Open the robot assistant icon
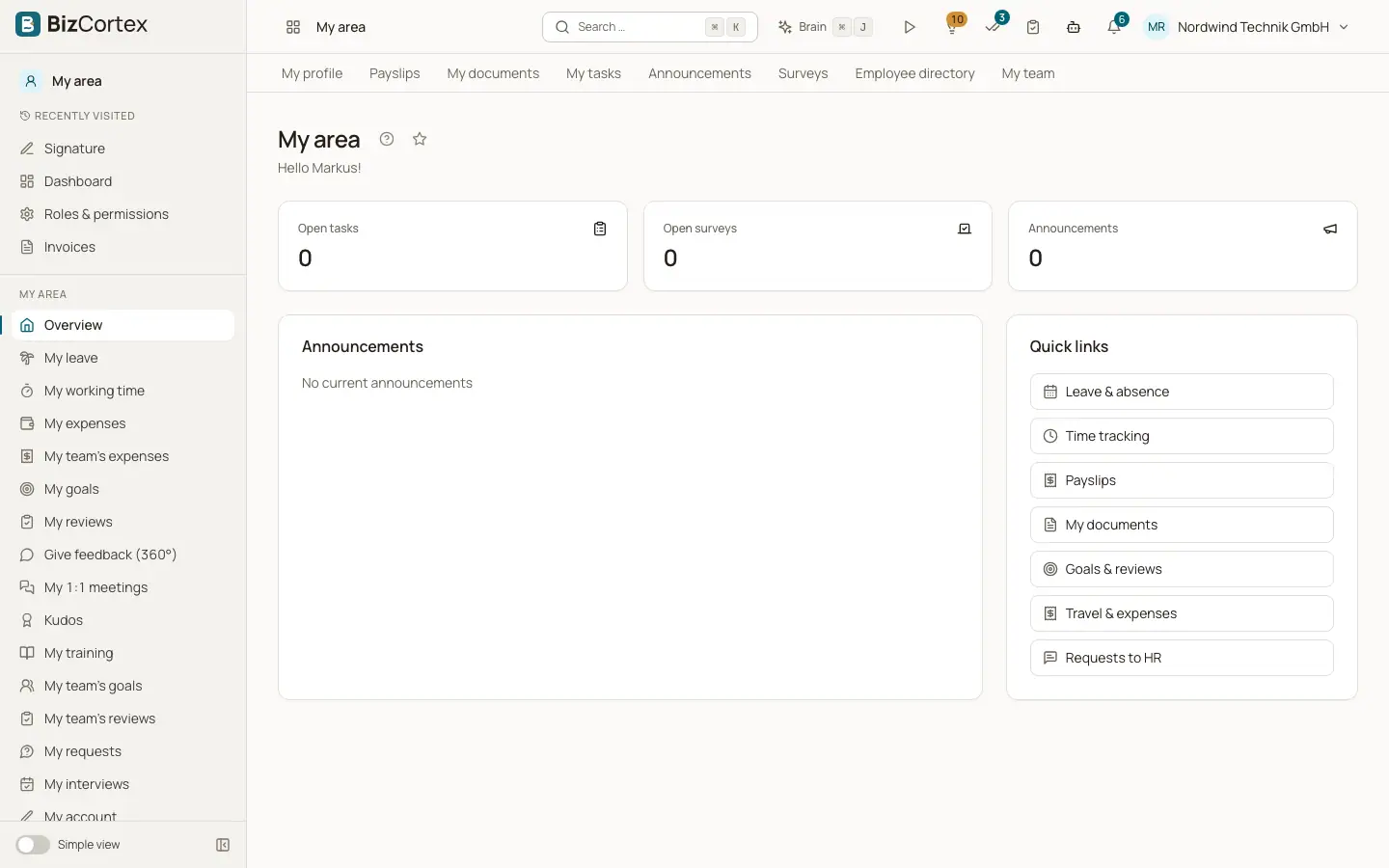 coord(1074,27)
